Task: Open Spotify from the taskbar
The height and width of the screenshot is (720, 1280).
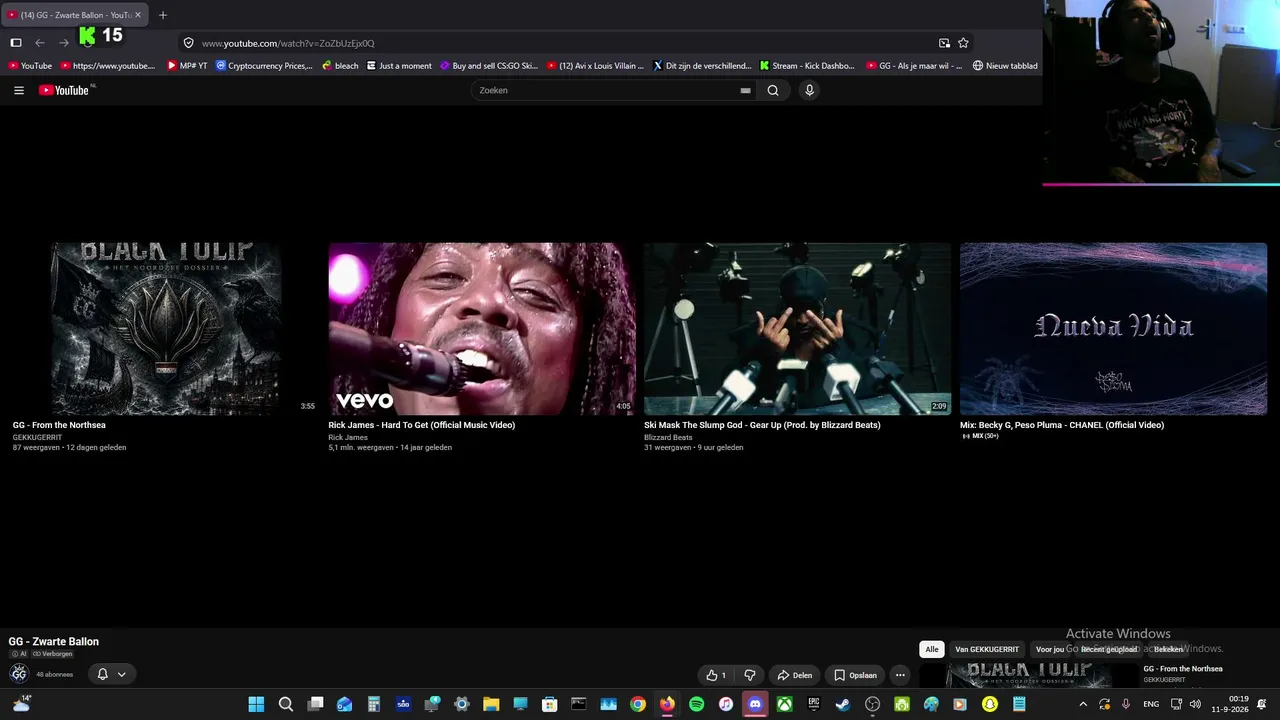Action: [696, 704]
